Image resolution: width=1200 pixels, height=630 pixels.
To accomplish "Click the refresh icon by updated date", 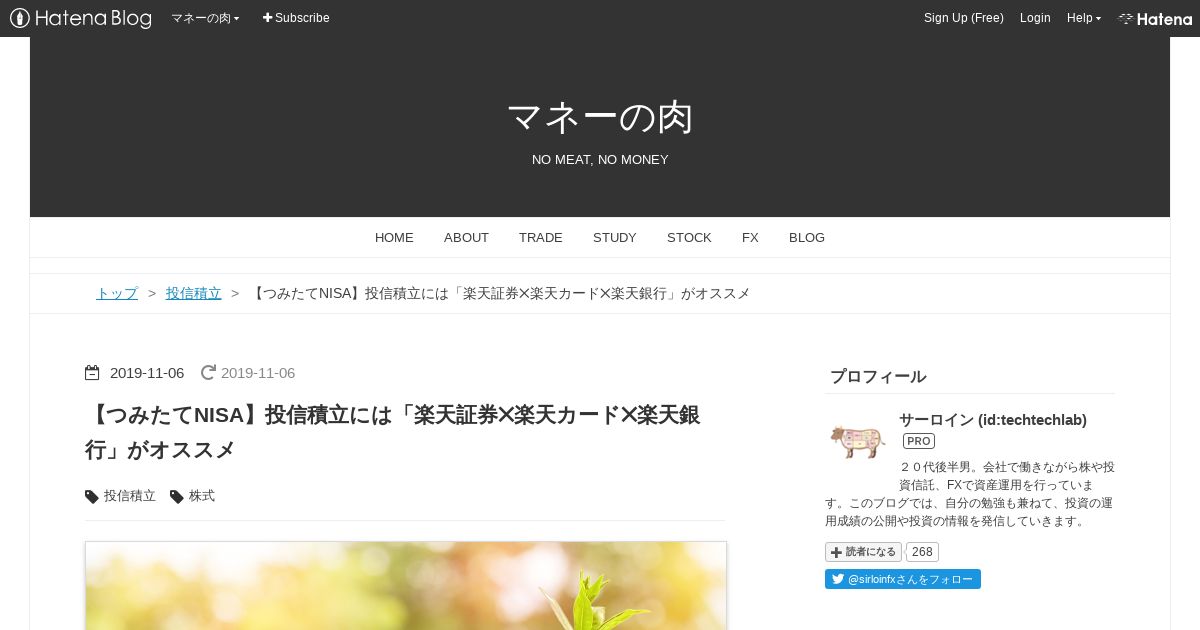I will 208,373.
